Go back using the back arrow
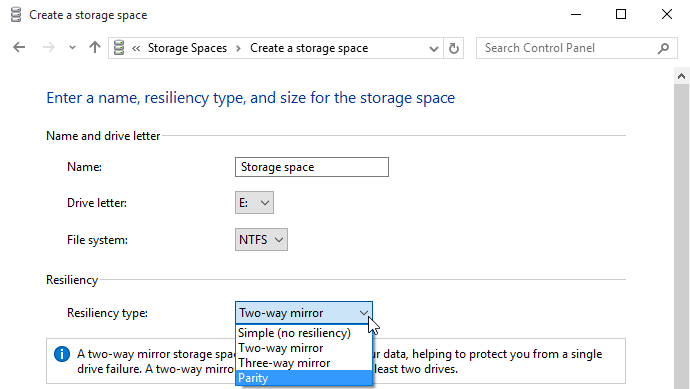Viewport: 690px width, 389px height. [19, 48]
